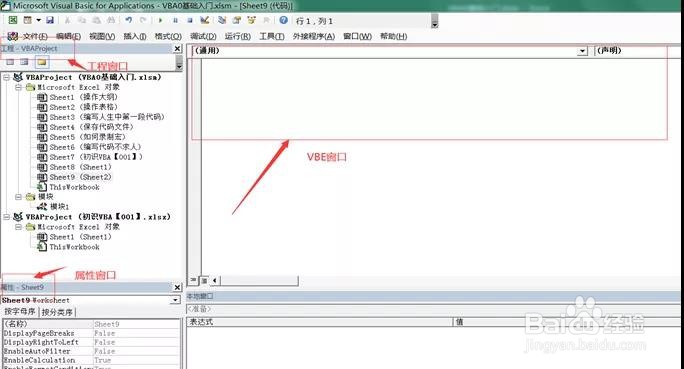Screen dimensions: 684x369
Task: Open the 工具(T) menu
Action: click(272, 37)
